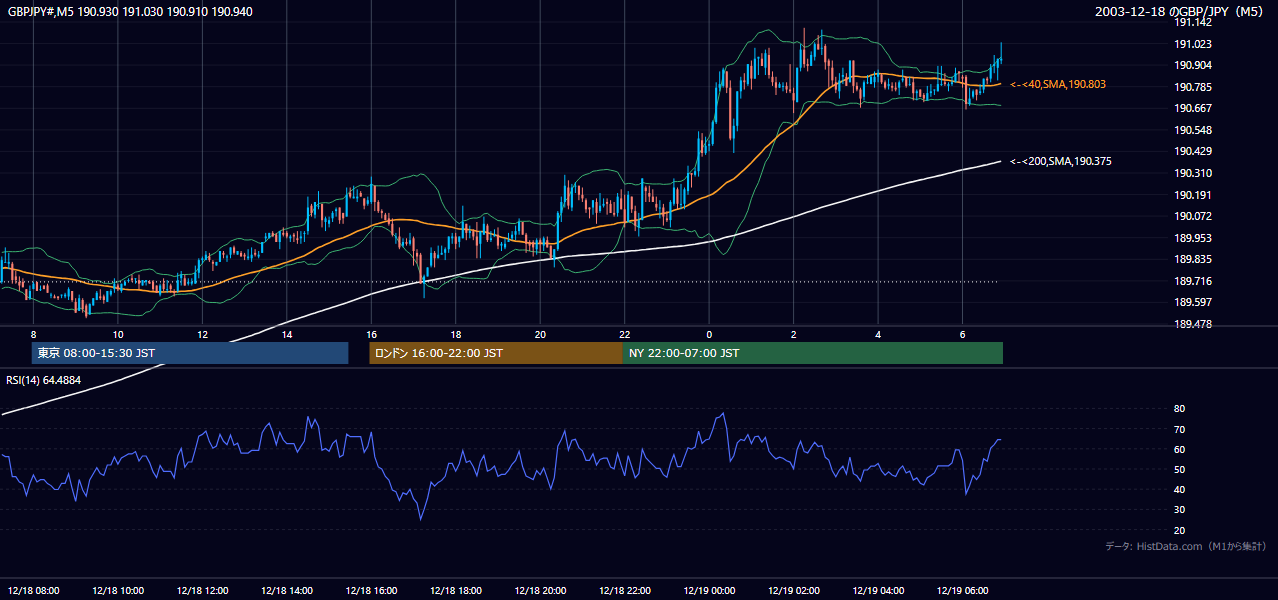The height and width of the screenshot is (600, 1278).
Task: Click price level 190.429 on the axis
Action: pos(1193,151)
